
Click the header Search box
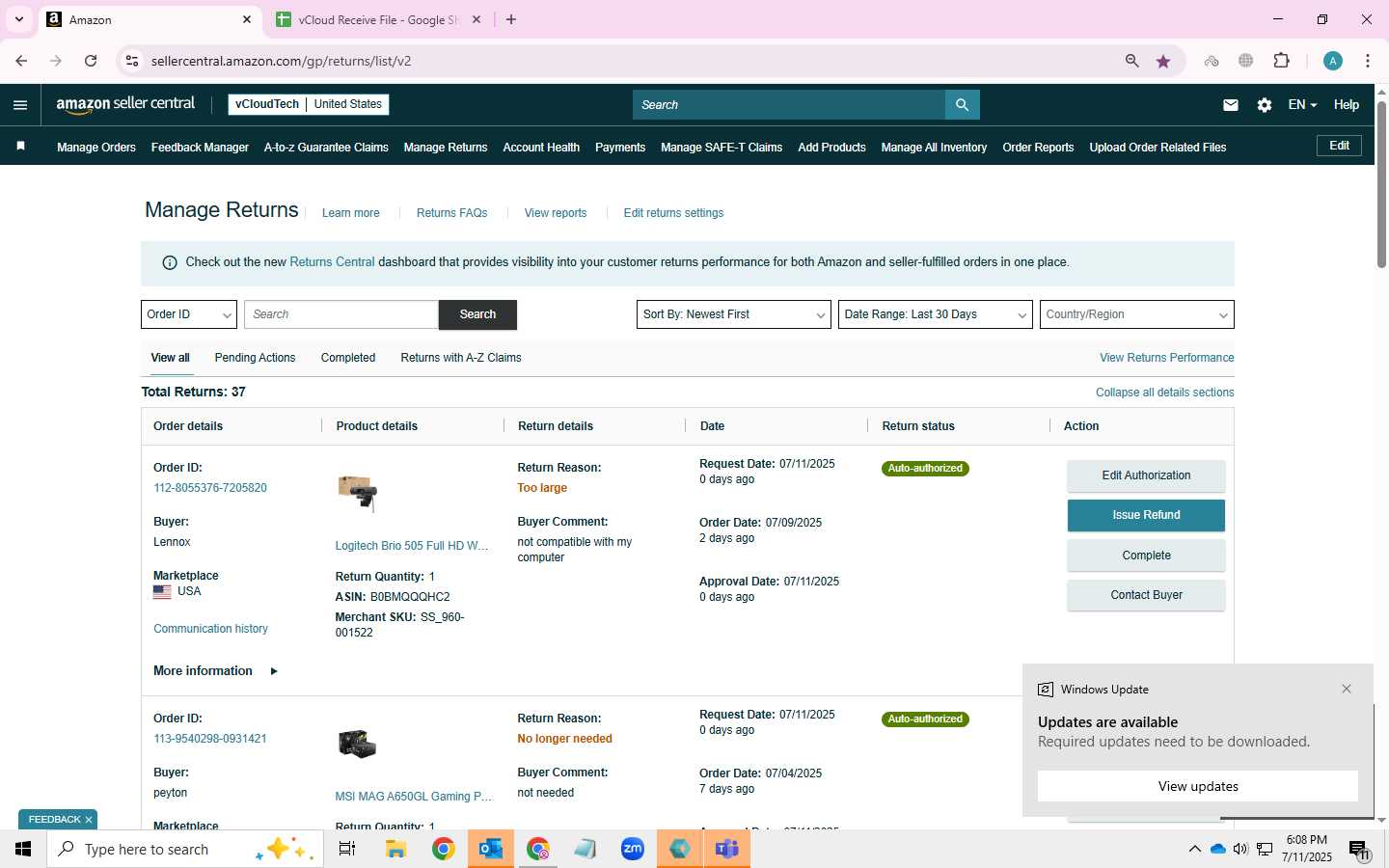point(789,105)
